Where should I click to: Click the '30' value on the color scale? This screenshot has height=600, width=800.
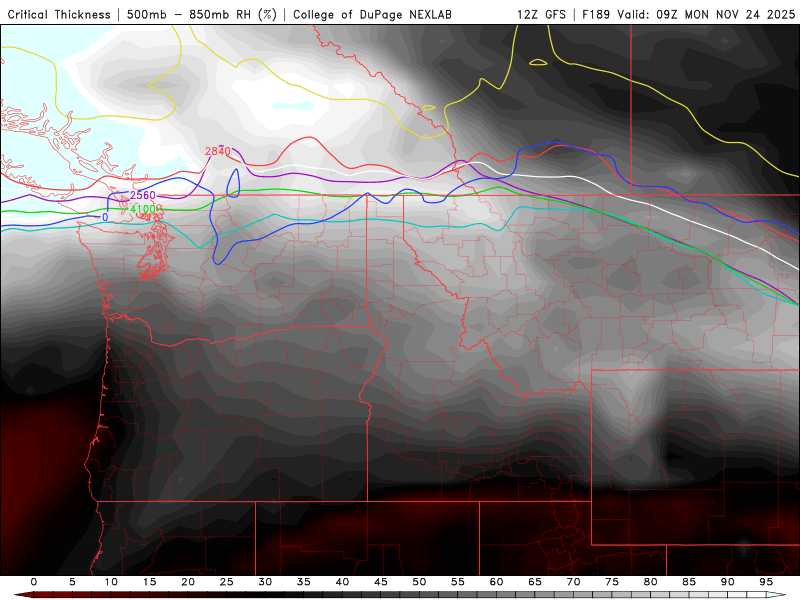(x=265, y=582)
